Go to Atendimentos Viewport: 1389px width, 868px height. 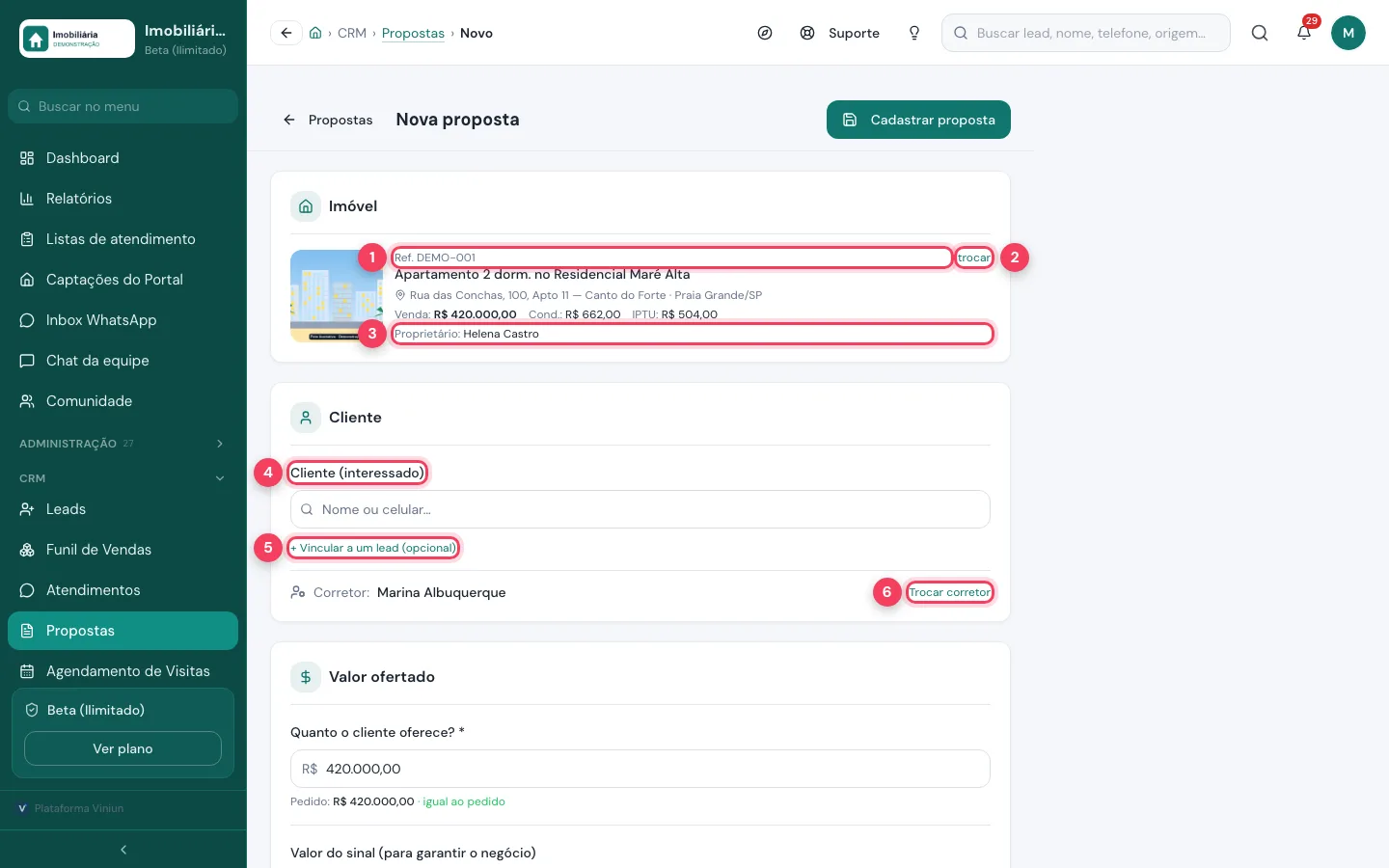[x=123, y=590]
